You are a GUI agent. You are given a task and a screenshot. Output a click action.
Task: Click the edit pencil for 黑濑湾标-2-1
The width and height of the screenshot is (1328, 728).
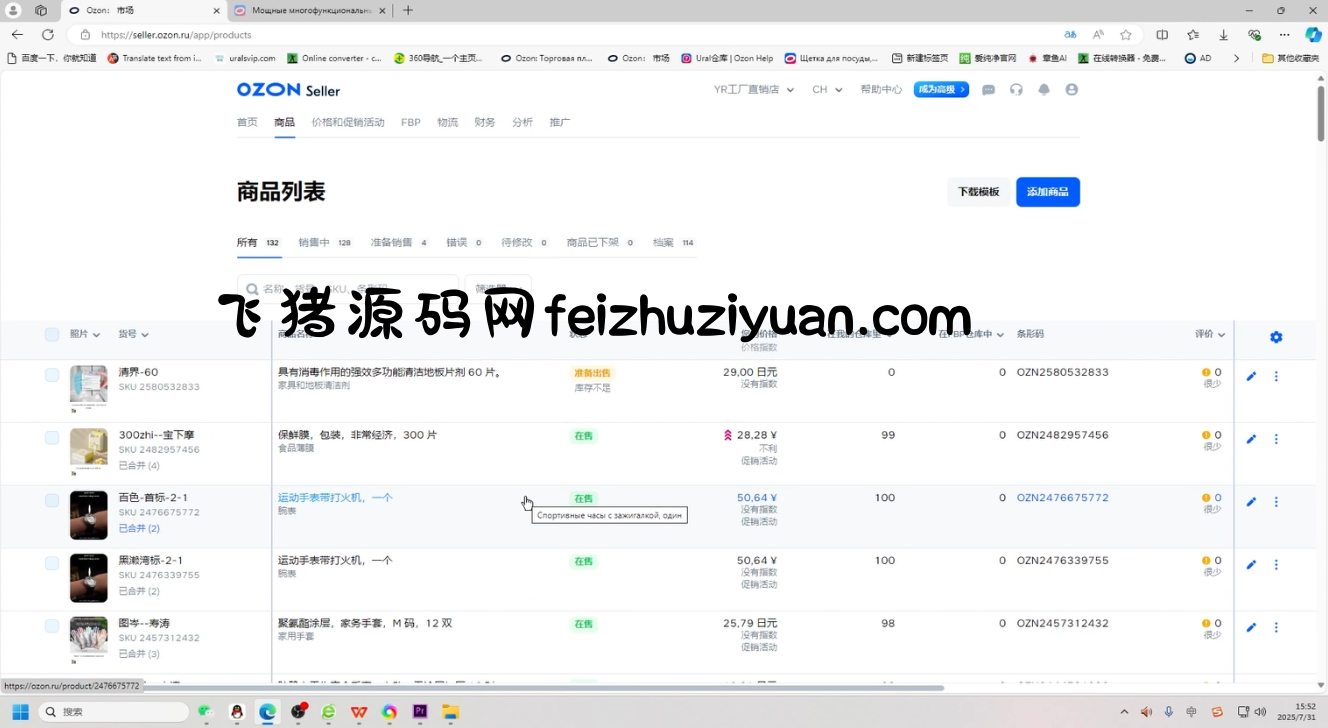1251,565
